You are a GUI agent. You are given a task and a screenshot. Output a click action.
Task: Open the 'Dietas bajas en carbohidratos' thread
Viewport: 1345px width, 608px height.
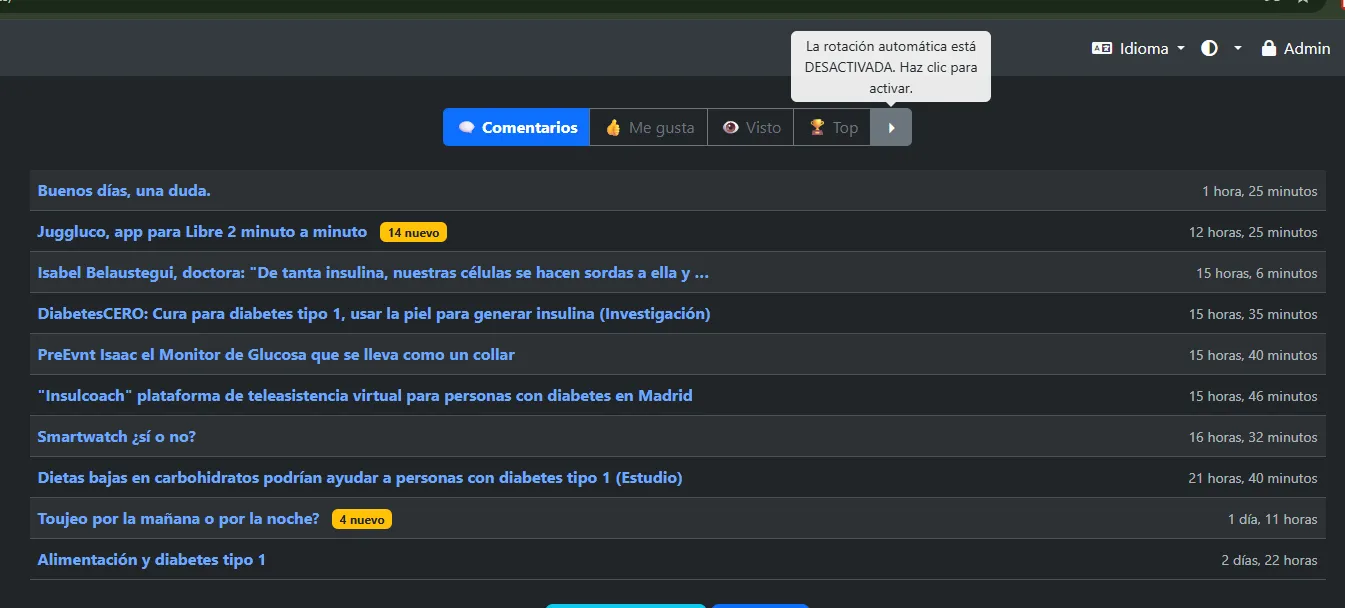tap(359, 477)
